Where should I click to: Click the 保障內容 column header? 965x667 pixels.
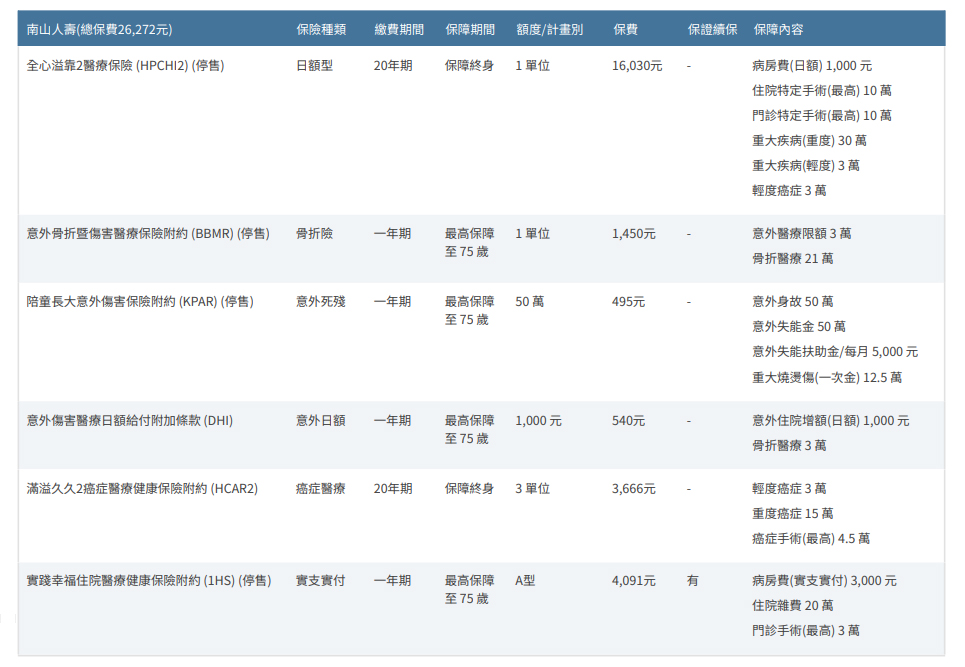pyautogui.click(x=778, y=29)
